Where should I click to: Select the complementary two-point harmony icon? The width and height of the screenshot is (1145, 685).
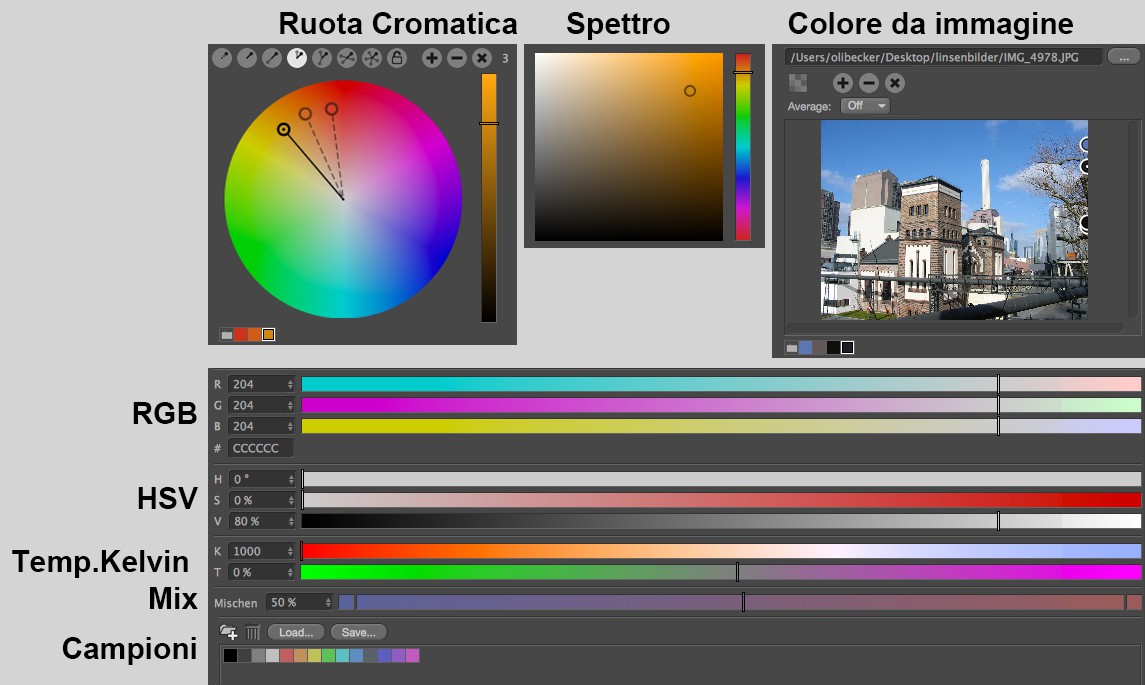tap(272, 58)
